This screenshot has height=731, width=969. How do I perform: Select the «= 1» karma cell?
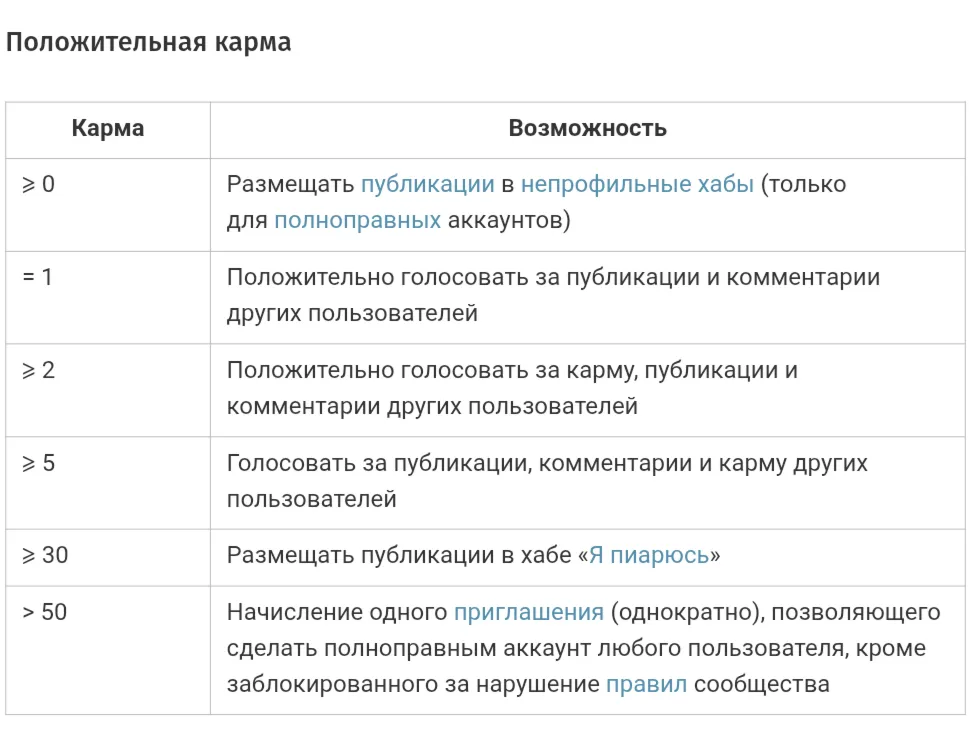coord(37,277)
